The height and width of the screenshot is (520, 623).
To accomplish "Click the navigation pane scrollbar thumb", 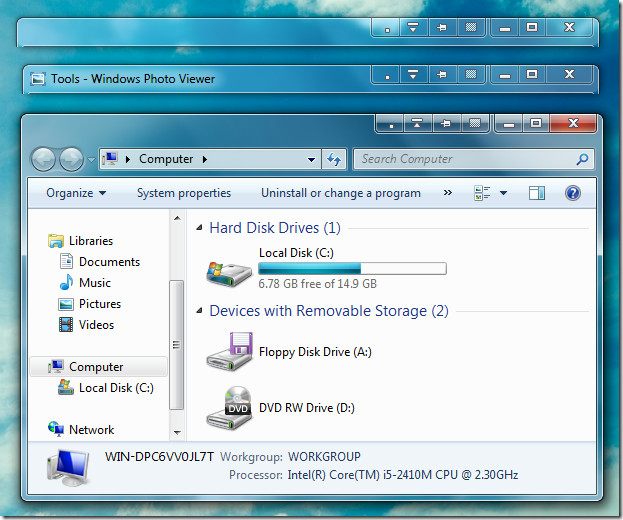I will pyautogui.click(x=176, y=345).
